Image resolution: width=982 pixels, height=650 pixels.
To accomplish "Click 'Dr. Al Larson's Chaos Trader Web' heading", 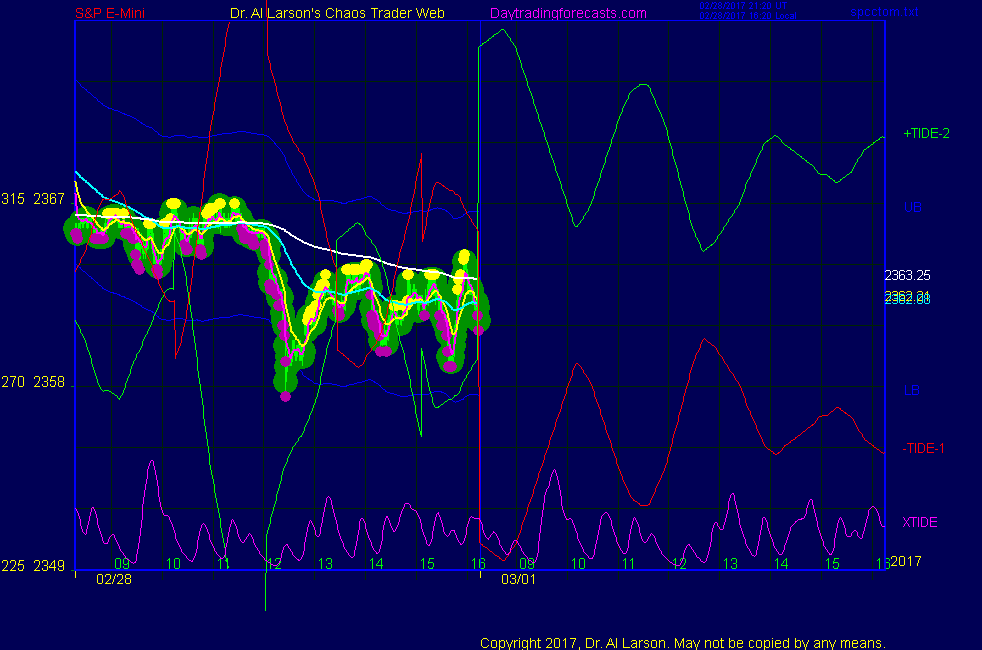I will 337,13.
